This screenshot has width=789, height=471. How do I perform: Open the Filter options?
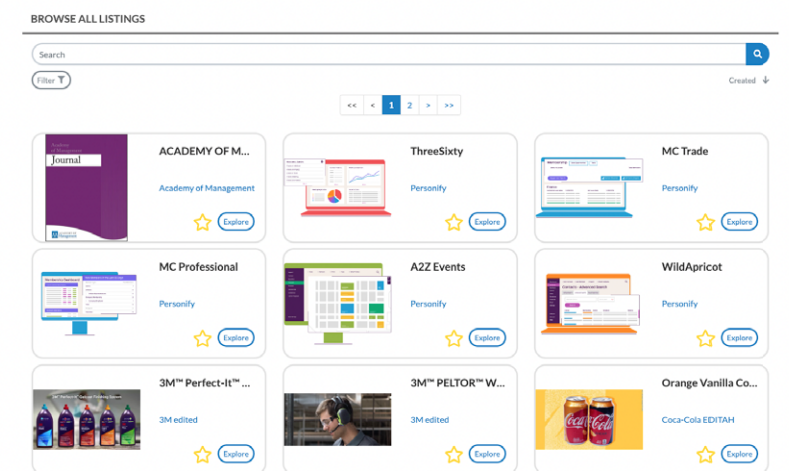click(51, 80)
